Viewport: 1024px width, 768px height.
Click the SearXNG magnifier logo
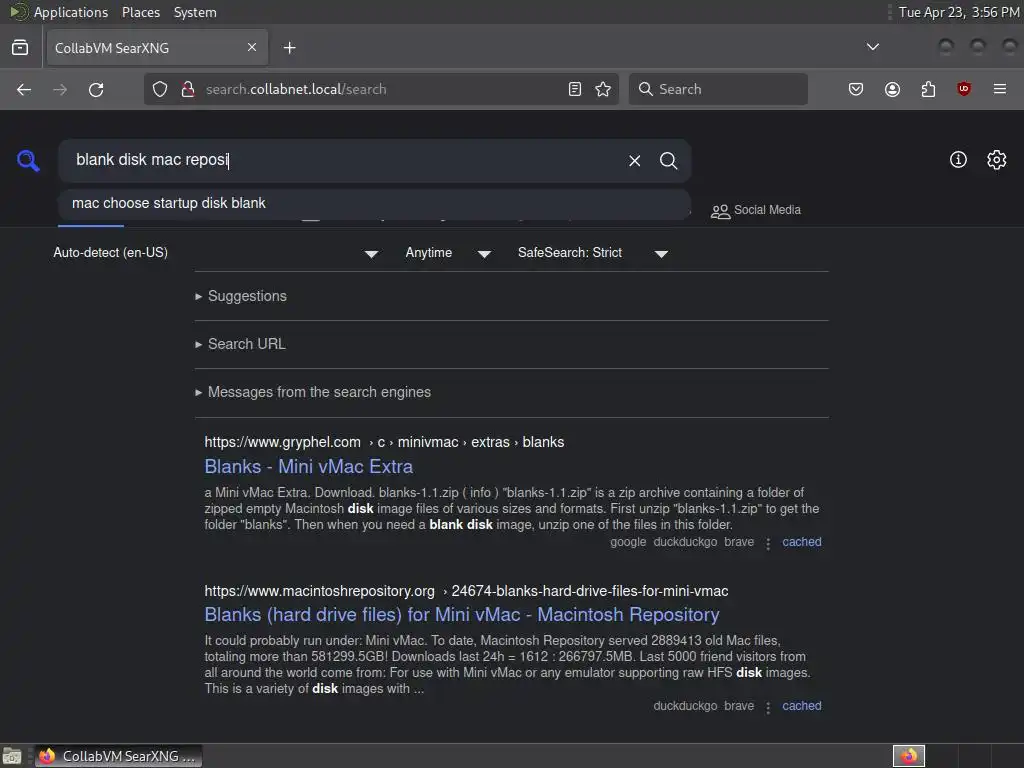tap(28, 161)
